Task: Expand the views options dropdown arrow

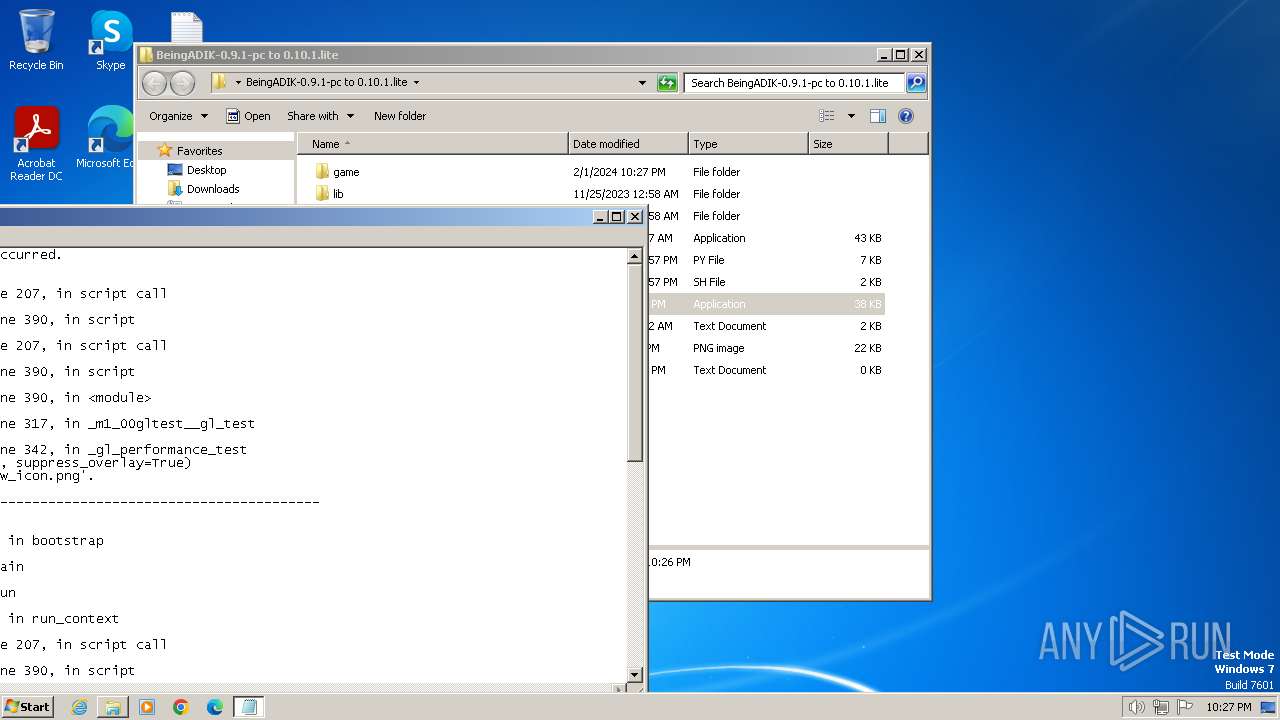Action: (x=851, y=116)
